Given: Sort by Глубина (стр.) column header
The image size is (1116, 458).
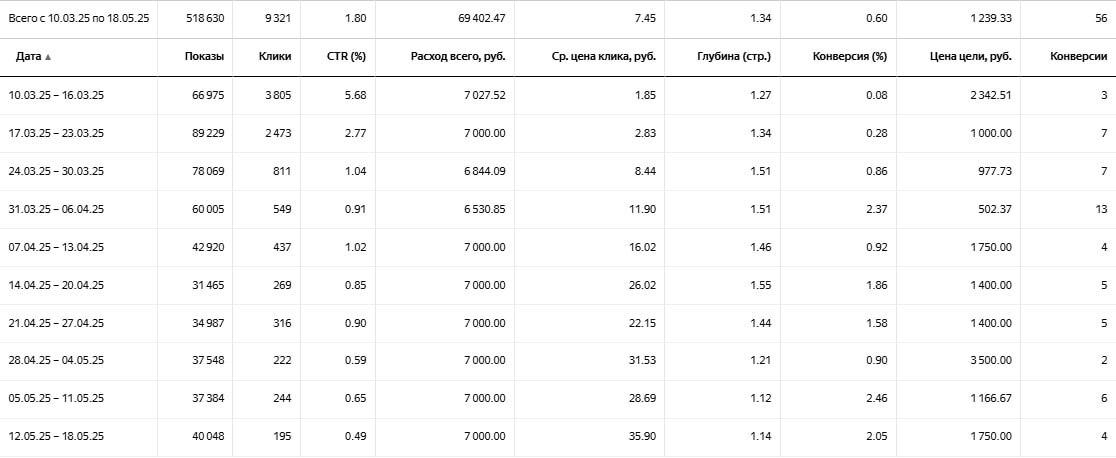Looking at the screenshot, I should pos(733,56).
